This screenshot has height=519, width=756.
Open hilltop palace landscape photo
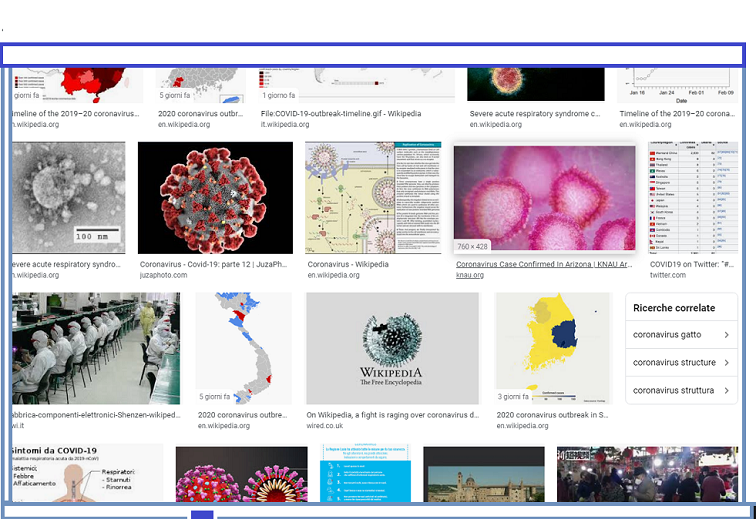(x=484, y=474)
